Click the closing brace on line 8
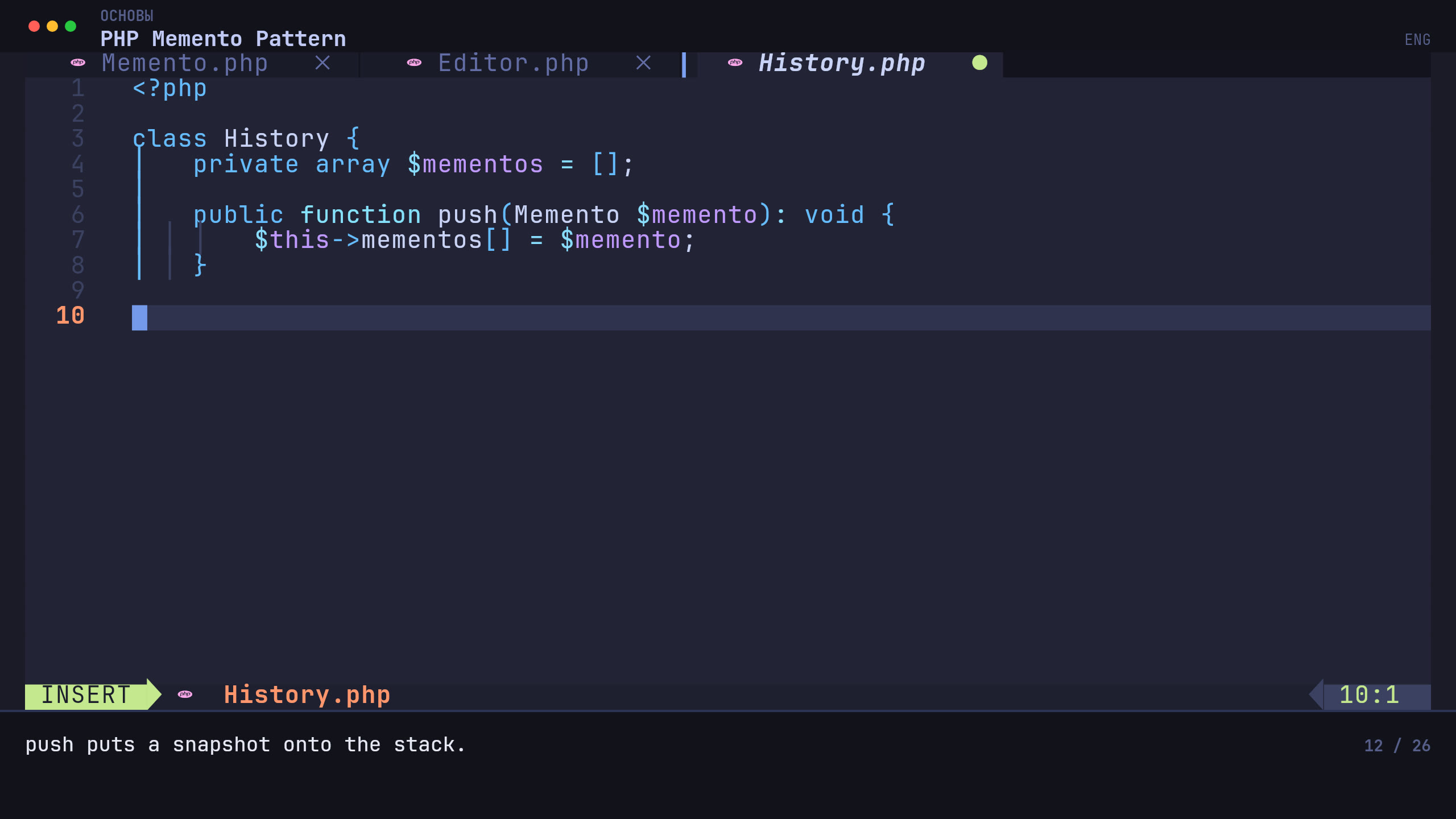1456x819 pixels. pyautogui.click(x=200, y=265)
